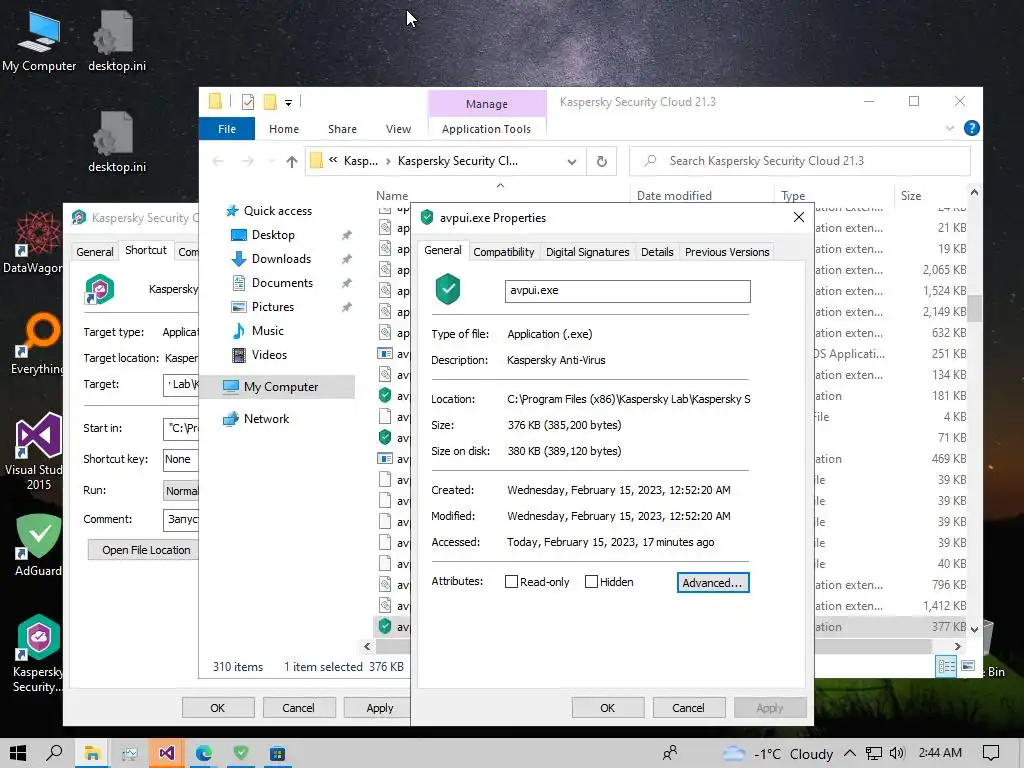Select DataWagon desktop shortcut
The height and width of the screenshot is (768, 1024).
click(x=33, y=242)
